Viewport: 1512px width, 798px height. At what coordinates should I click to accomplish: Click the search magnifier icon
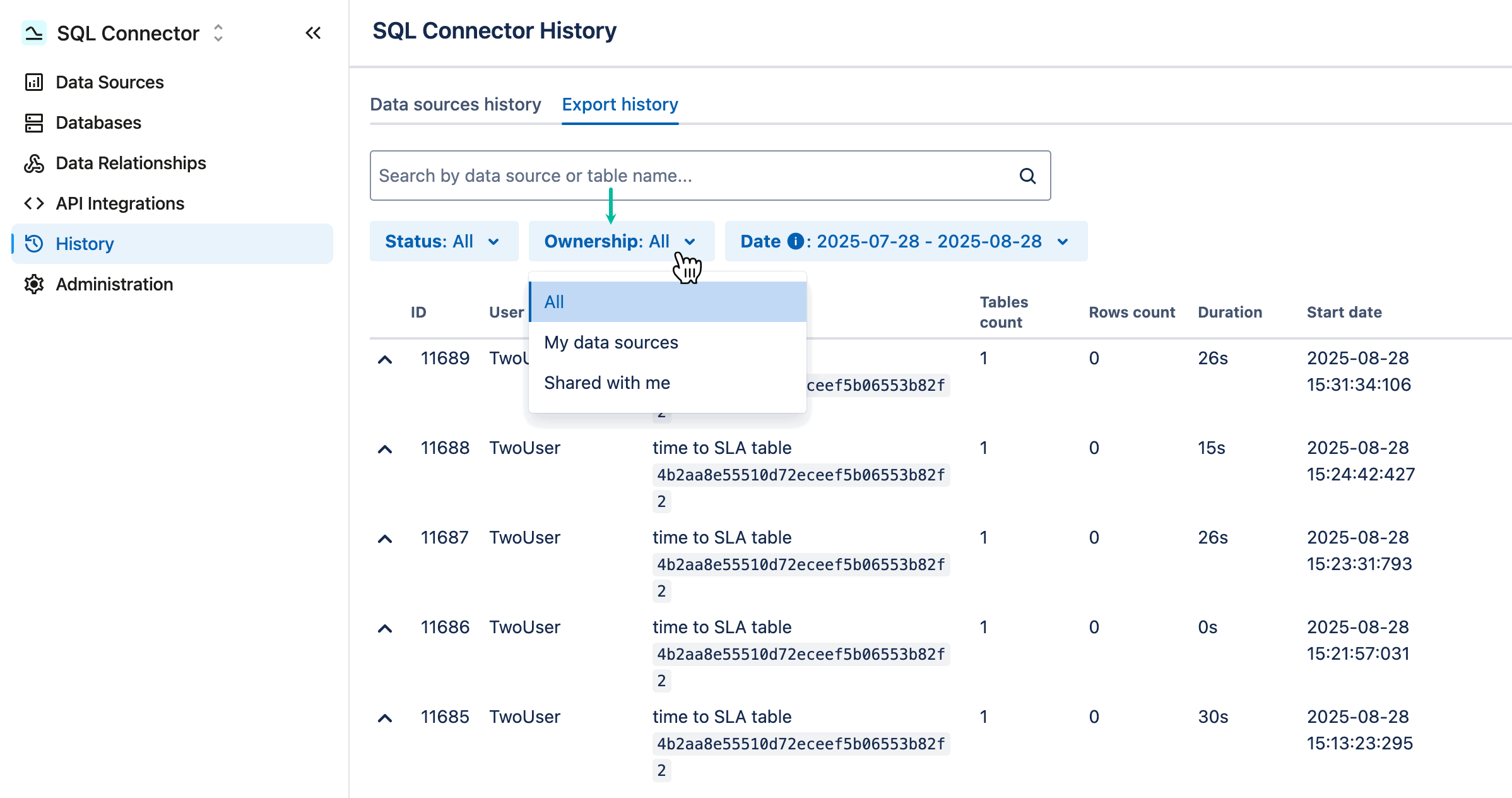point(1027,176)
